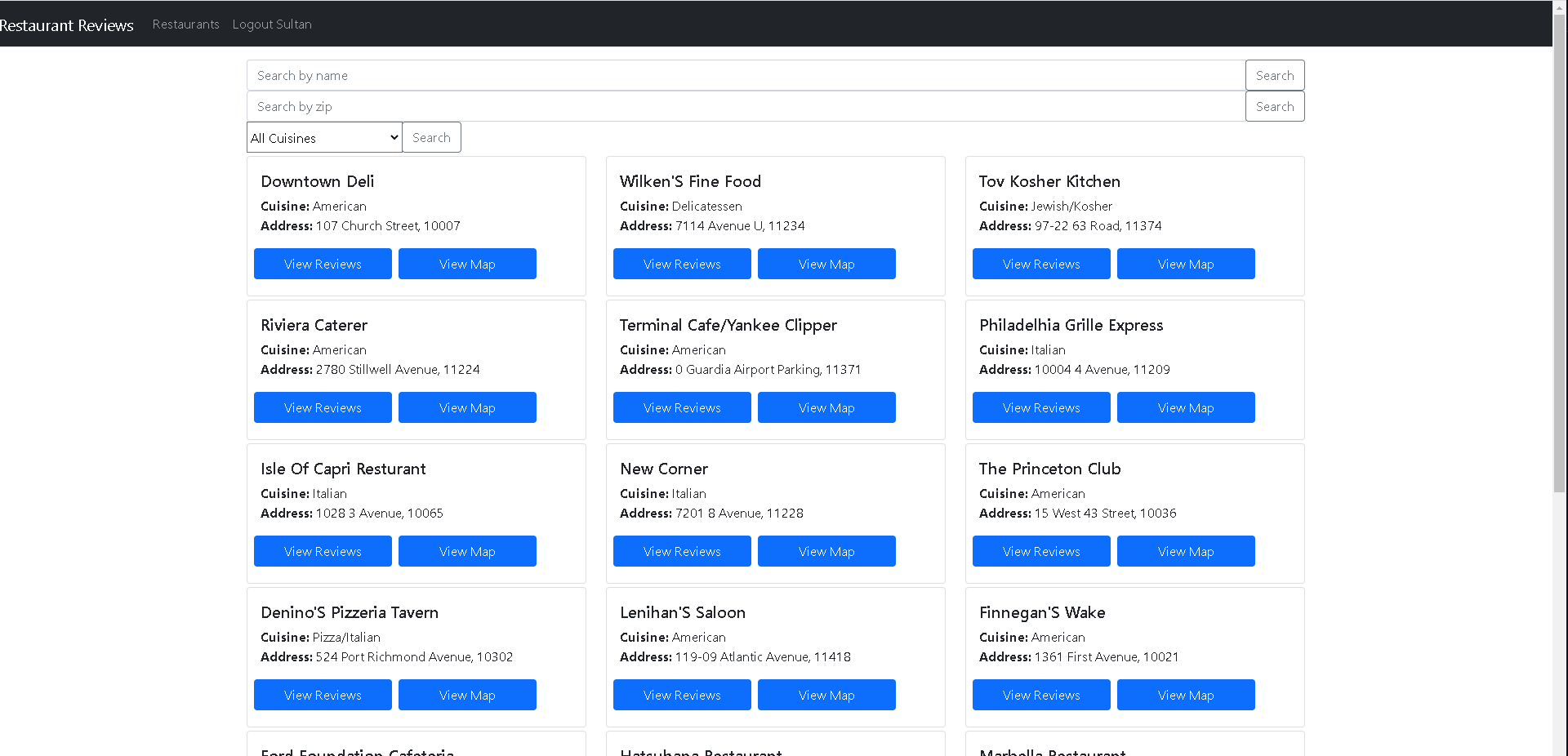Viewport: 1568px width, 756px height.
Task: View reviews for Denino'S Pizzeria Tavern
Action: (x=323, y=695)
